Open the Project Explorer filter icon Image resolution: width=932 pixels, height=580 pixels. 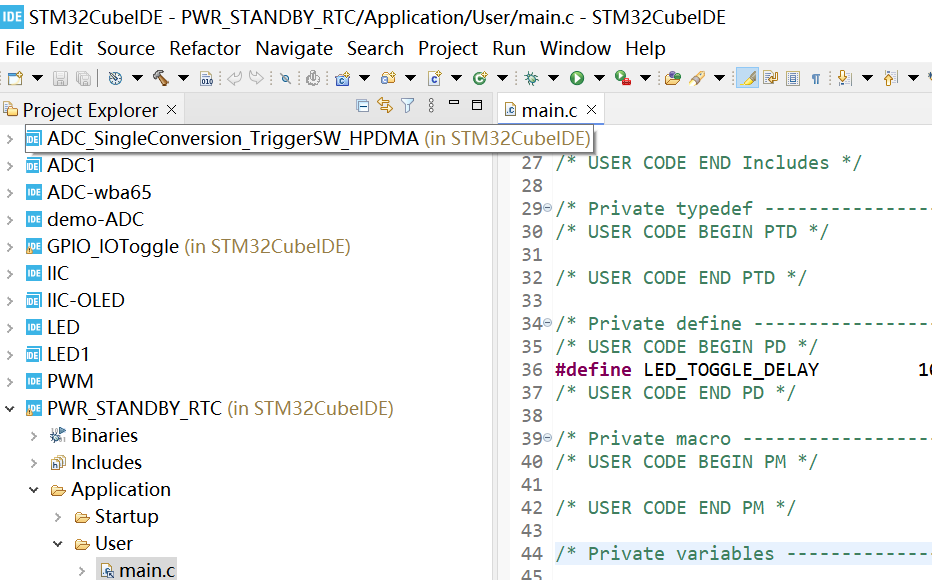point(407,106)
